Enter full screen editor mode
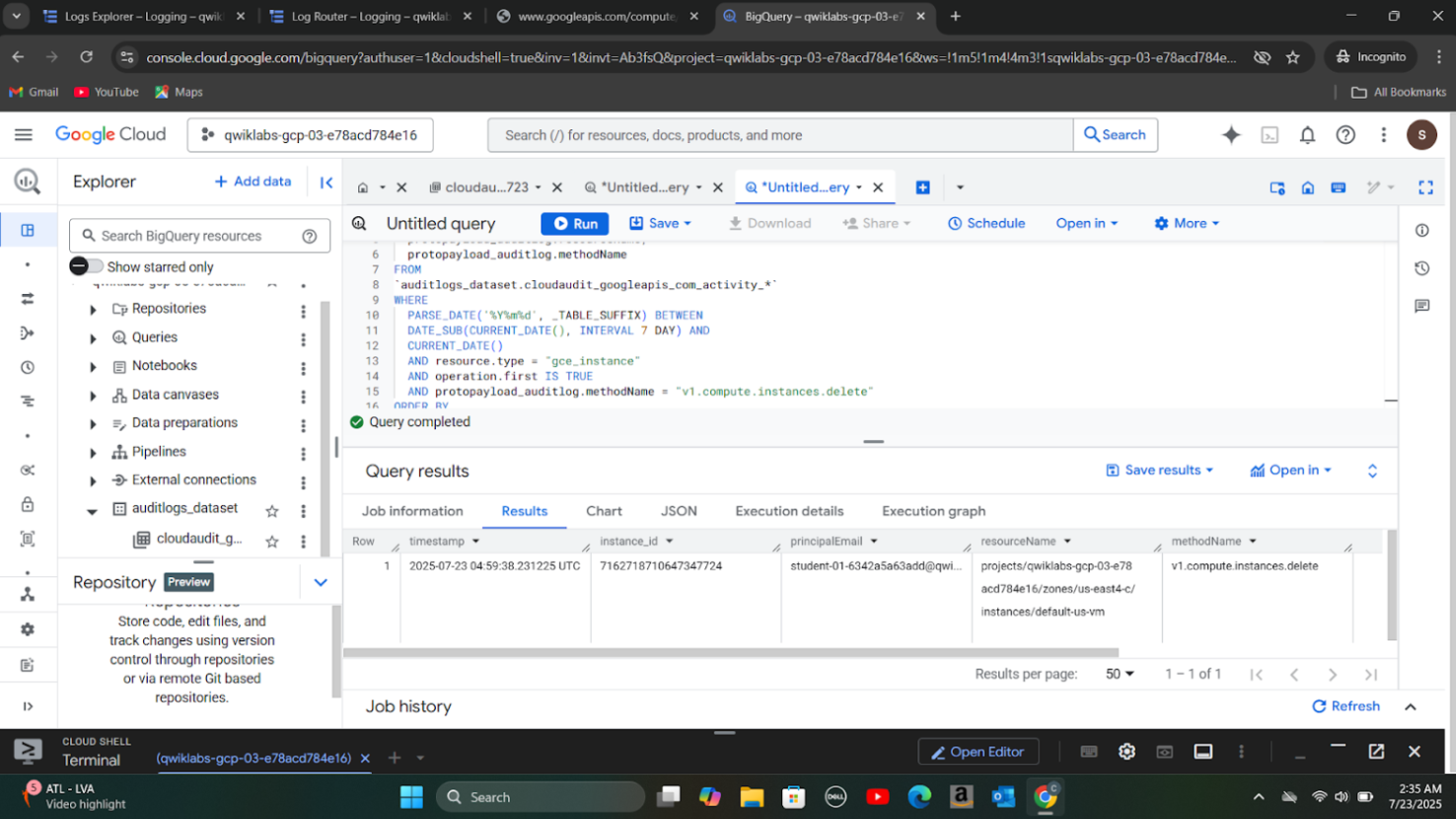This screenshot has width=1456, height=819. point(1425,187)
